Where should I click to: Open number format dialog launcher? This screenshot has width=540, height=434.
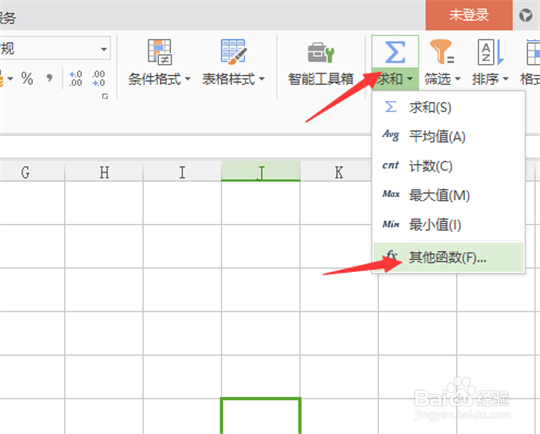pyautogui.click(x=105, y=96)
